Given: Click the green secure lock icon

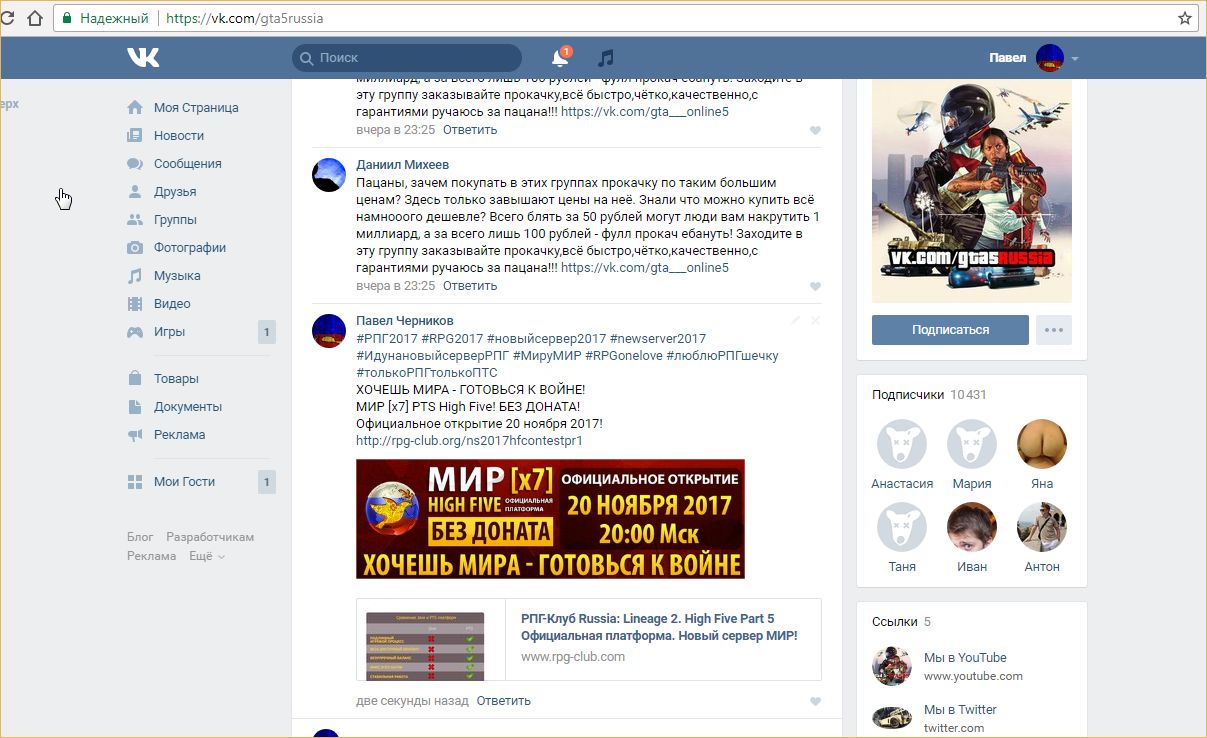Looking at the screenshot, I should pos(67,18).
